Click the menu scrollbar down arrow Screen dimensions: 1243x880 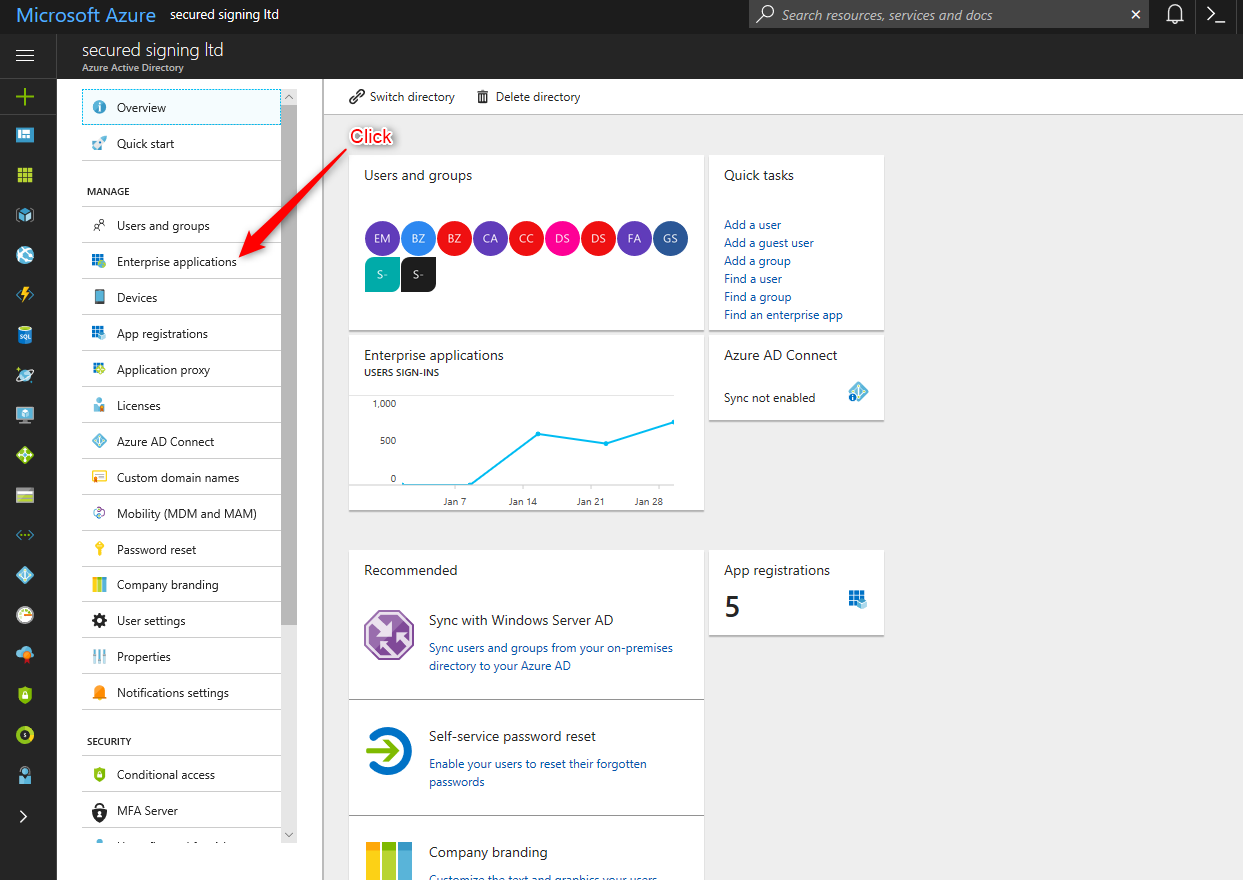point(289,834)
